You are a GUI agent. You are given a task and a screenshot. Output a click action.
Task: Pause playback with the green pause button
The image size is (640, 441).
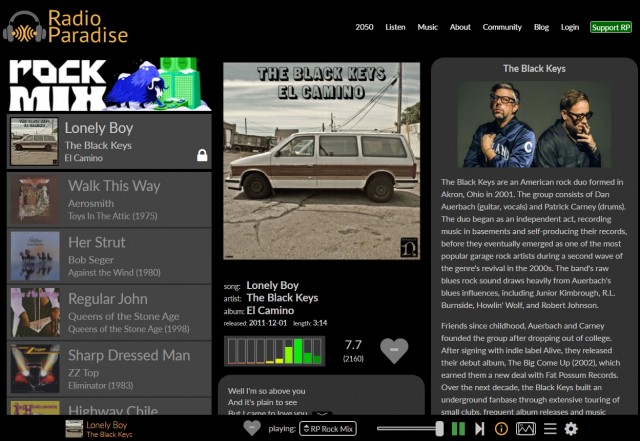click(458, 429)
